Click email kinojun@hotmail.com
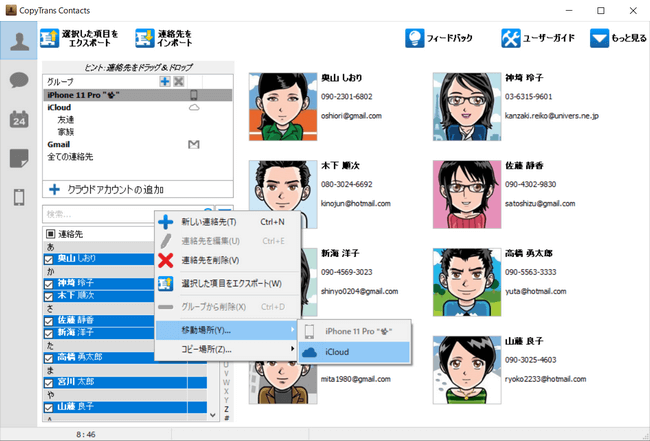Image resolution: width=650 pixels, height=441 pixels. tap(356, 204)
